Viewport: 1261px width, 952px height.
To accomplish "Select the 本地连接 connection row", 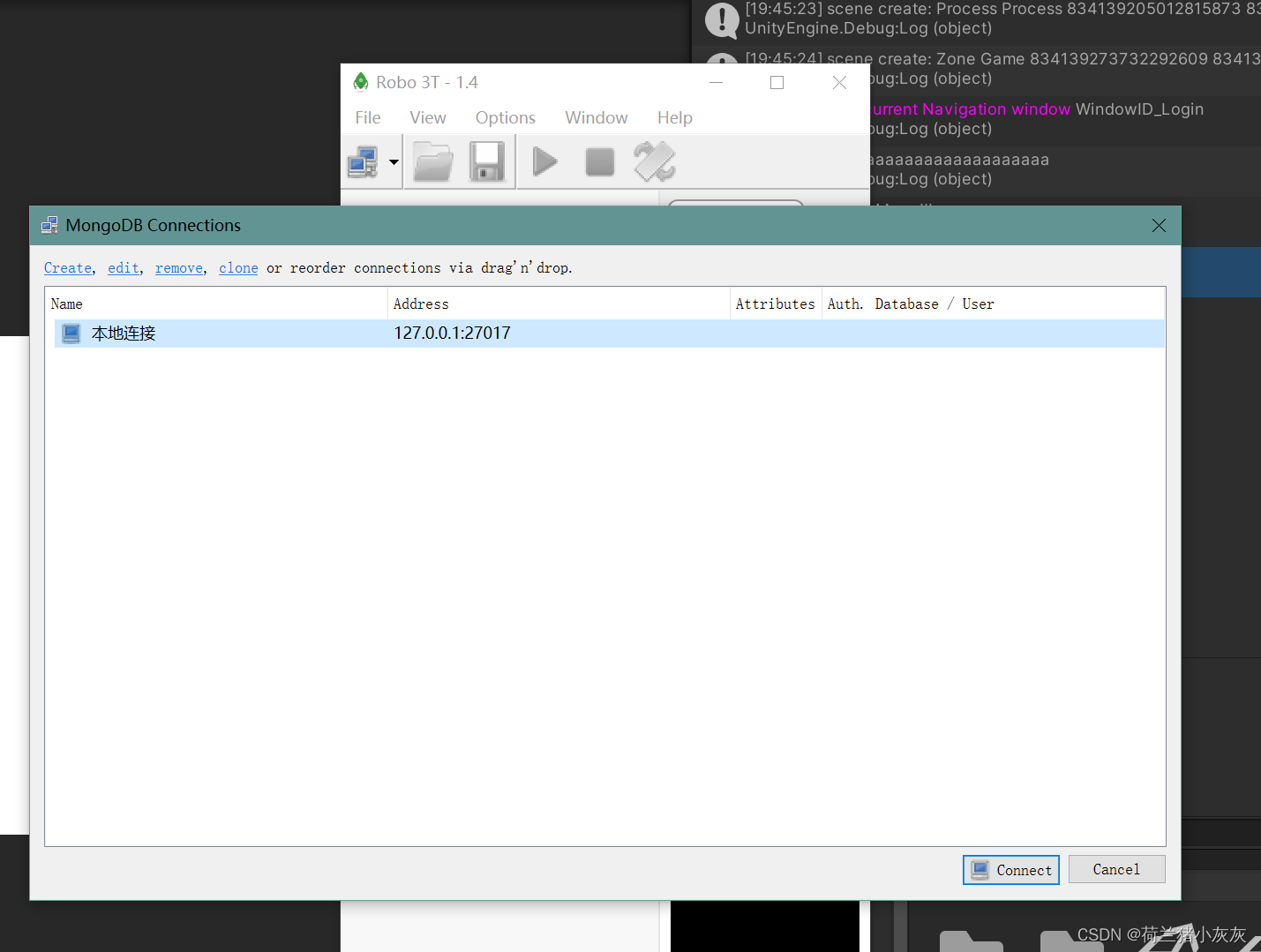I will coord(609,334).
